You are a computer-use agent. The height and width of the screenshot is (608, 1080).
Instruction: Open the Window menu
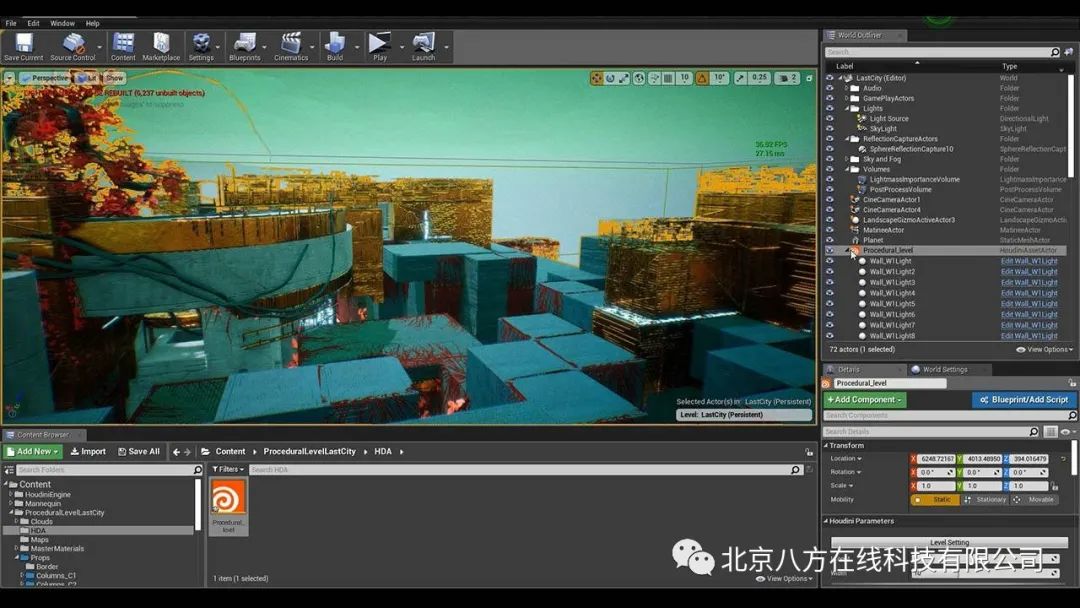[62, 23]
